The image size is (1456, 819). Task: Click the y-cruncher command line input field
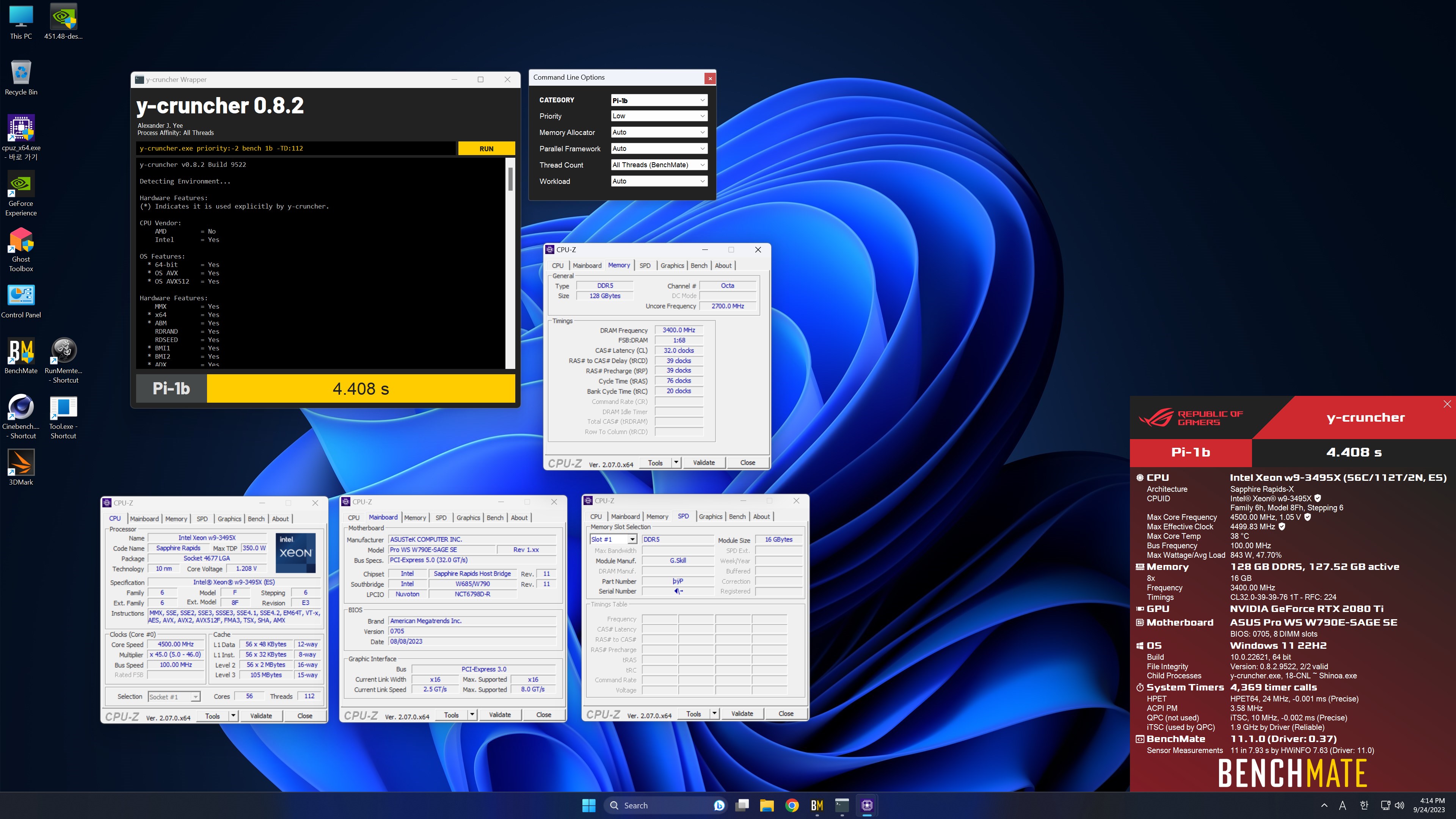point(296,149)
